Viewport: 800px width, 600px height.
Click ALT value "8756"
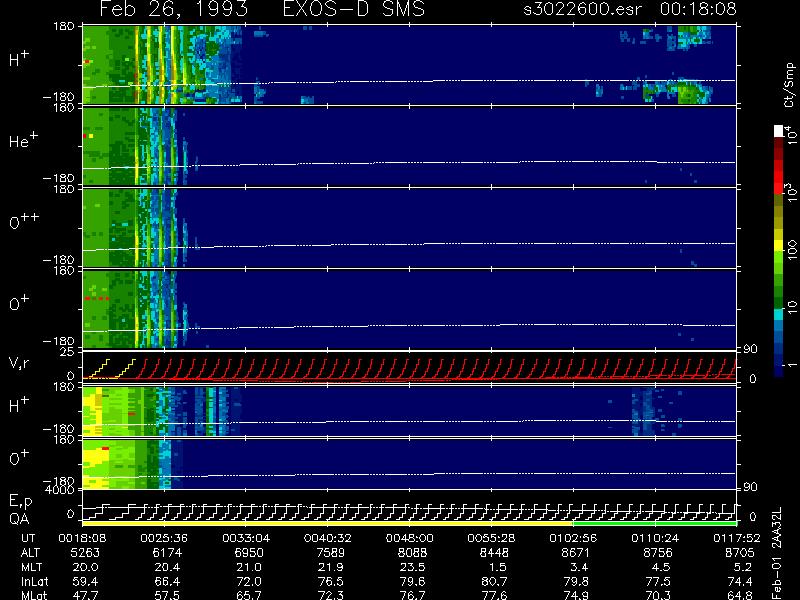tap(658, 553)
